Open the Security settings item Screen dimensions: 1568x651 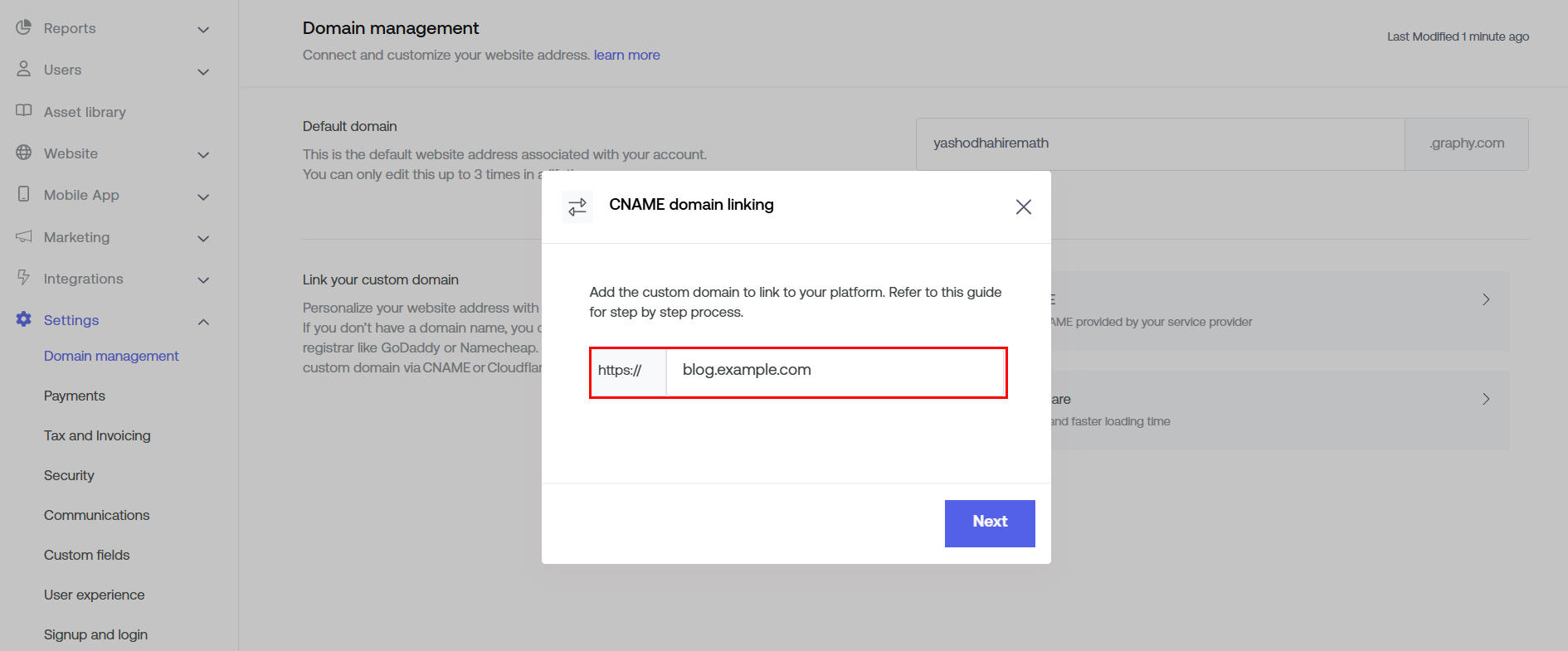click(x=69, y=475)
